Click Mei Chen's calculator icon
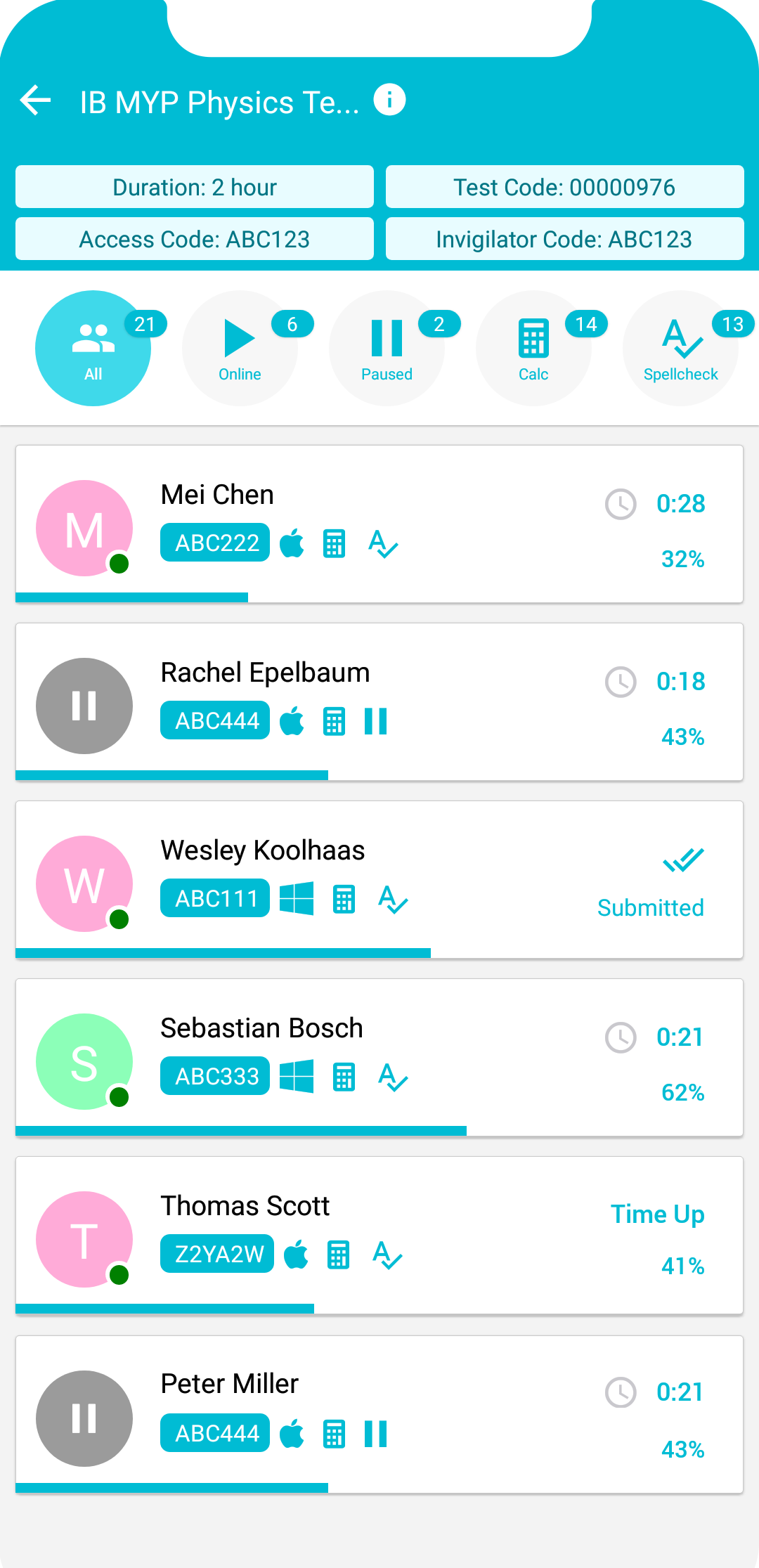 click(x=334, y=543)
